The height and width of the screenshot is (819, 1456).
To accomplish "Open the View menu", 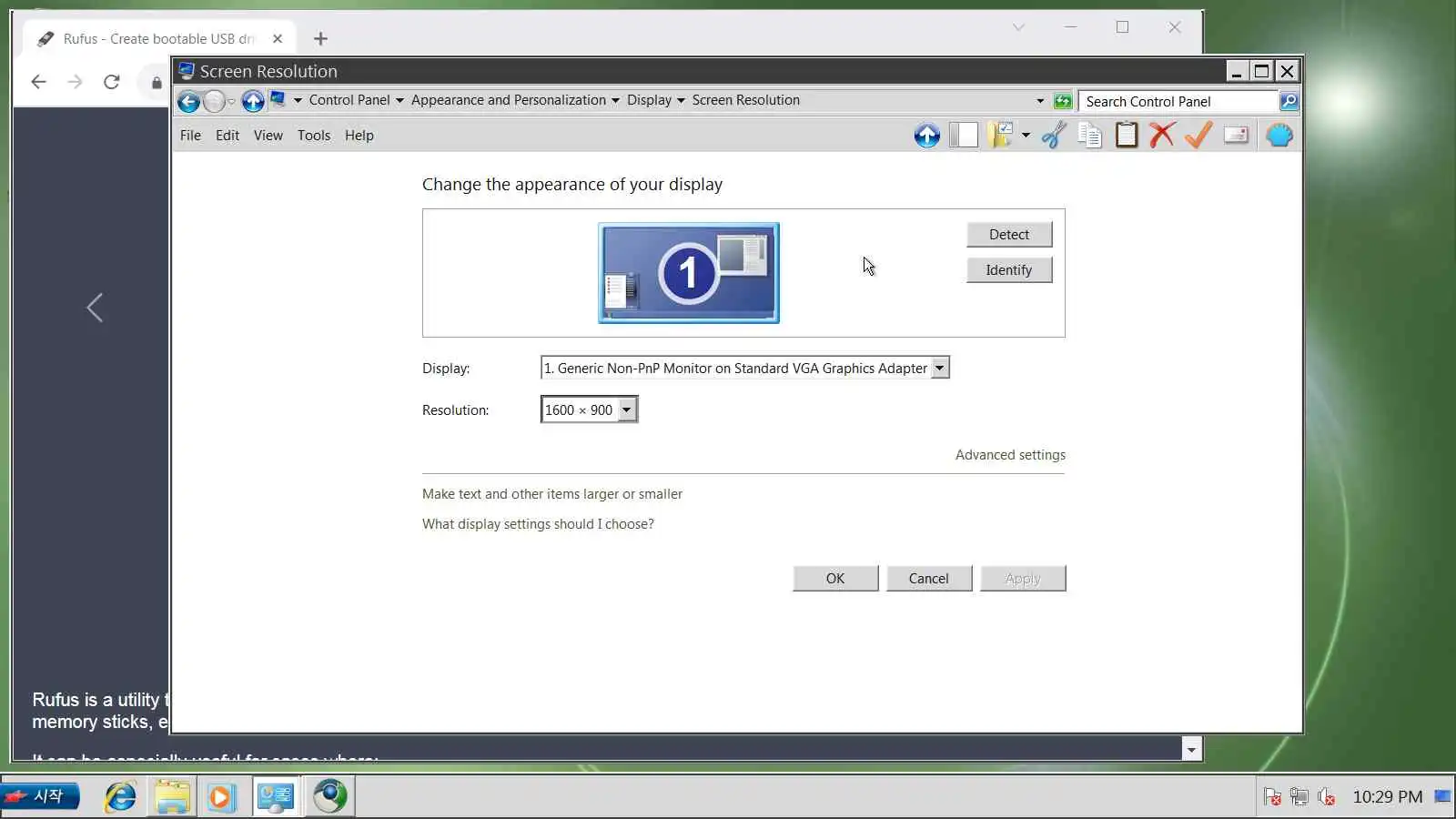I will pyautogui.click(x=268, y=136).
